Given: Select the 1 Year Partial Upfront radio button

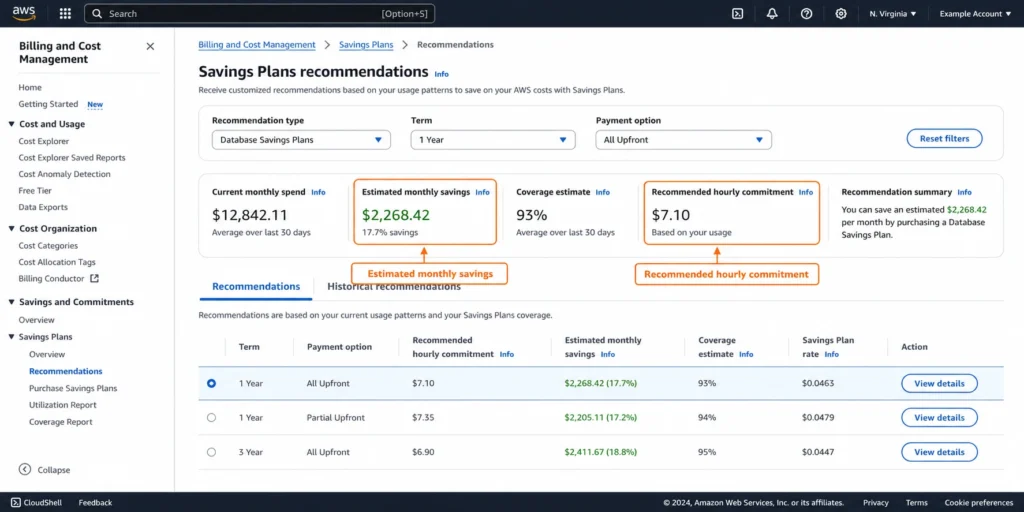Looking at the screenshot, I should (x=211, y=417).
